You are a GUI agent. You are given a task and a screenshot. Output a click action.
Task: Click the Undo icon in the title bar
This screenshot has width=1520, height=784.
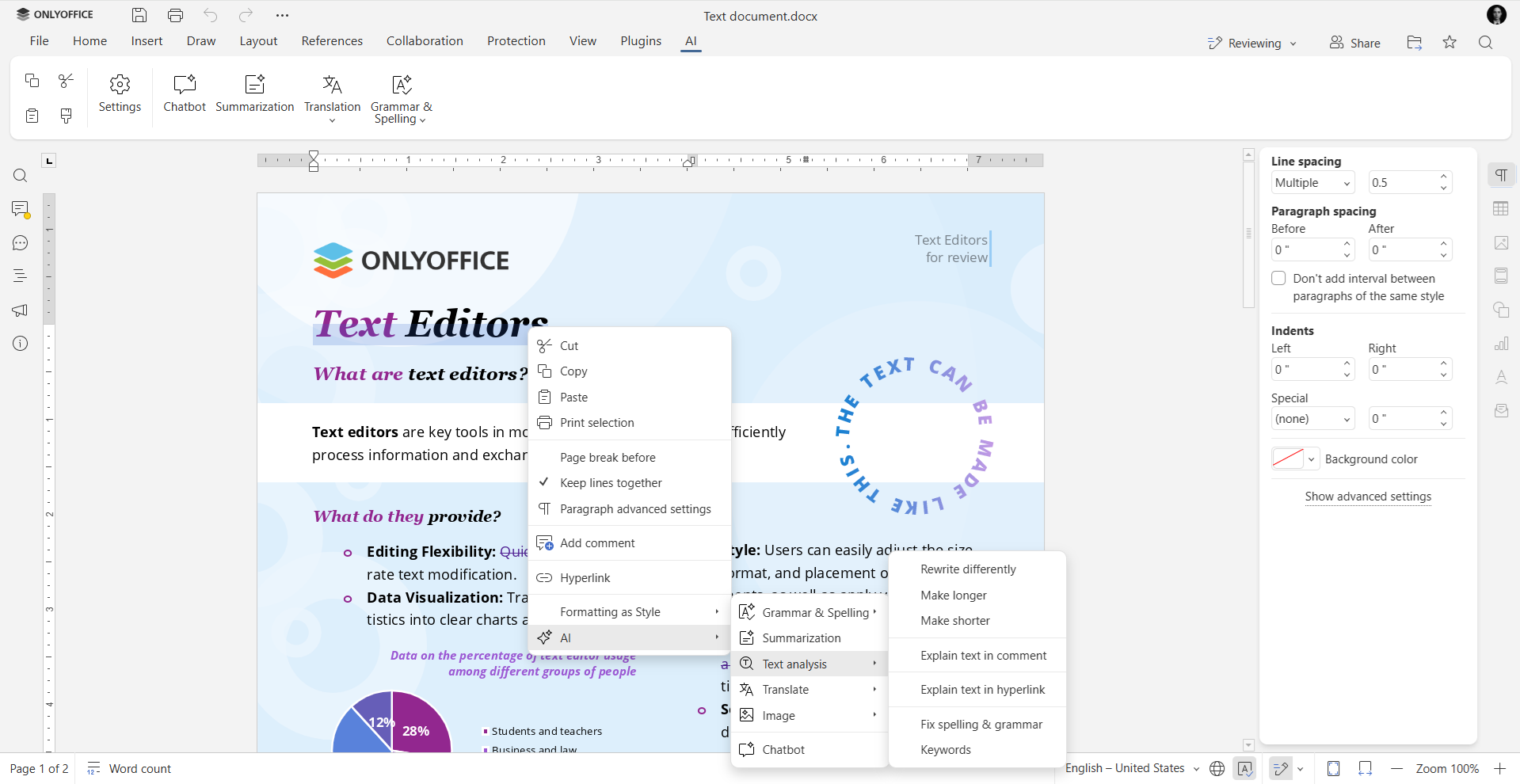[210, 14]
